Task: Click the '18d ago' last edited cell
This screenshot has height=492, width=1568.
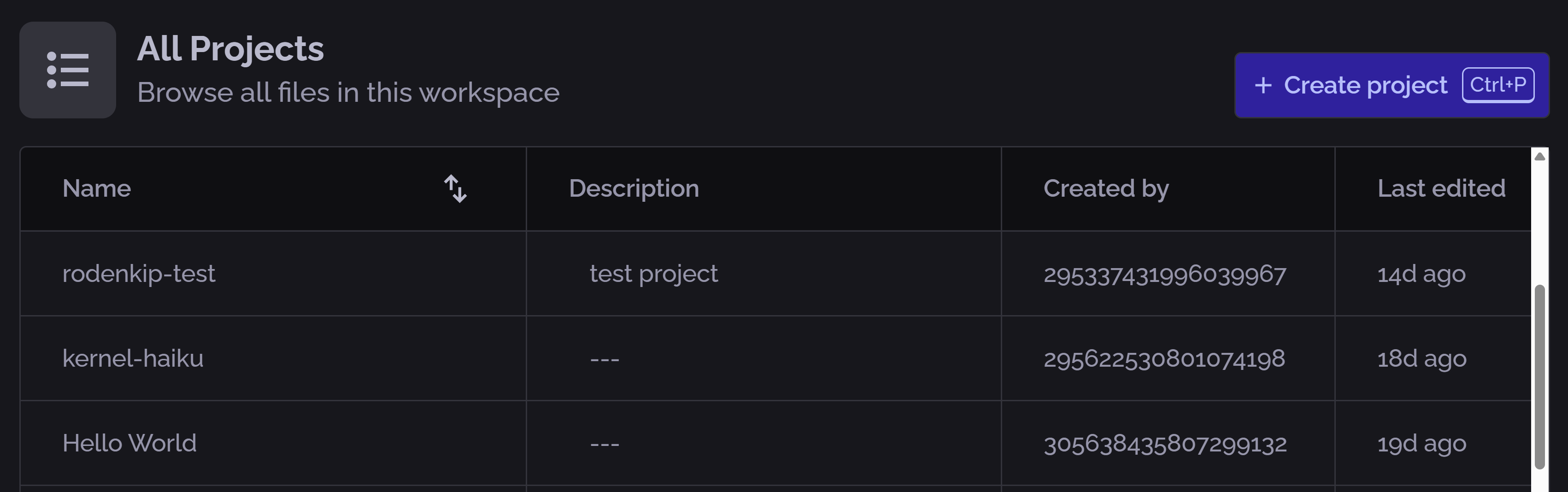Action: pyautogui.click(x=1422, y=359)
